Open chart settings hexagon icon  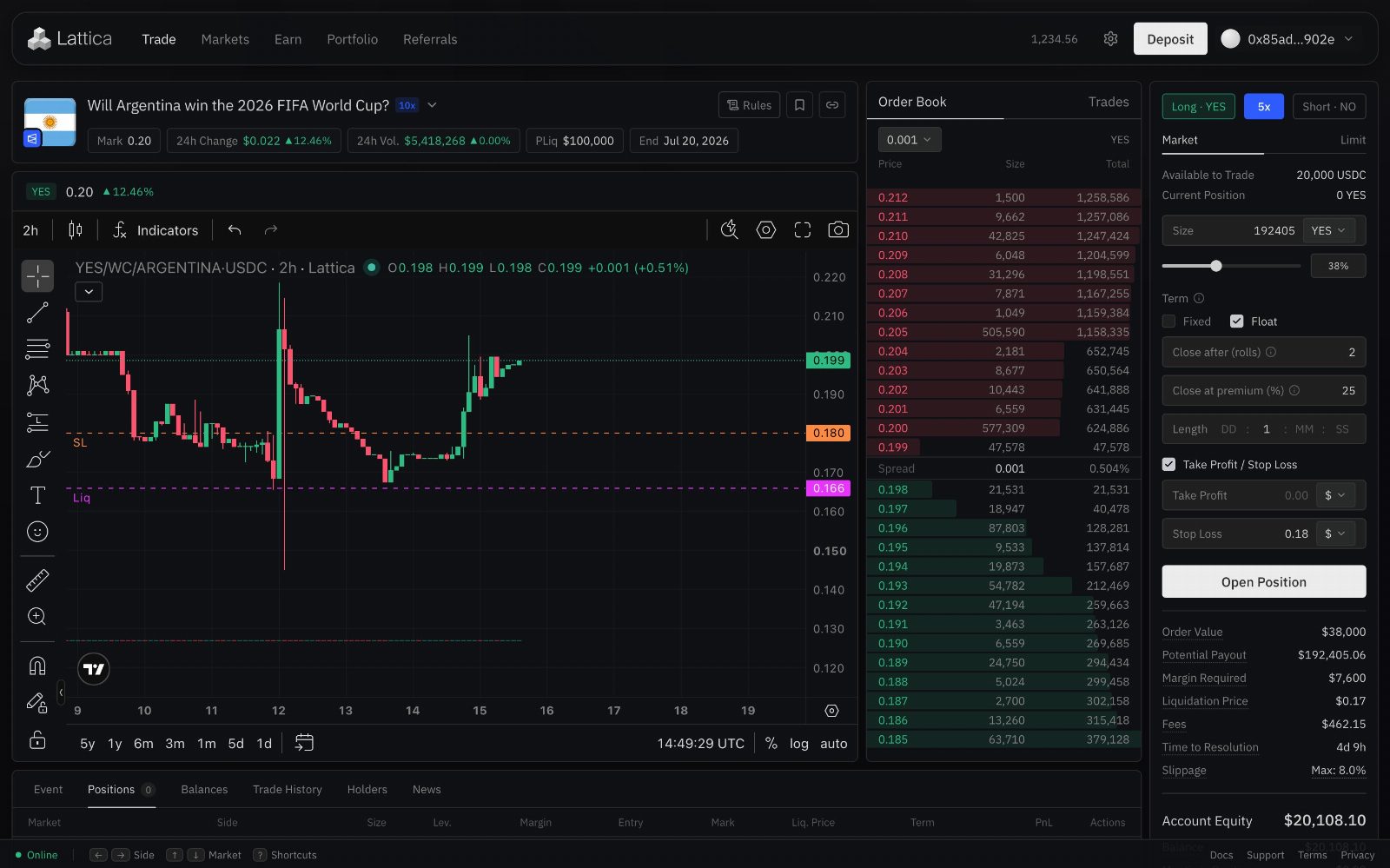766,229
